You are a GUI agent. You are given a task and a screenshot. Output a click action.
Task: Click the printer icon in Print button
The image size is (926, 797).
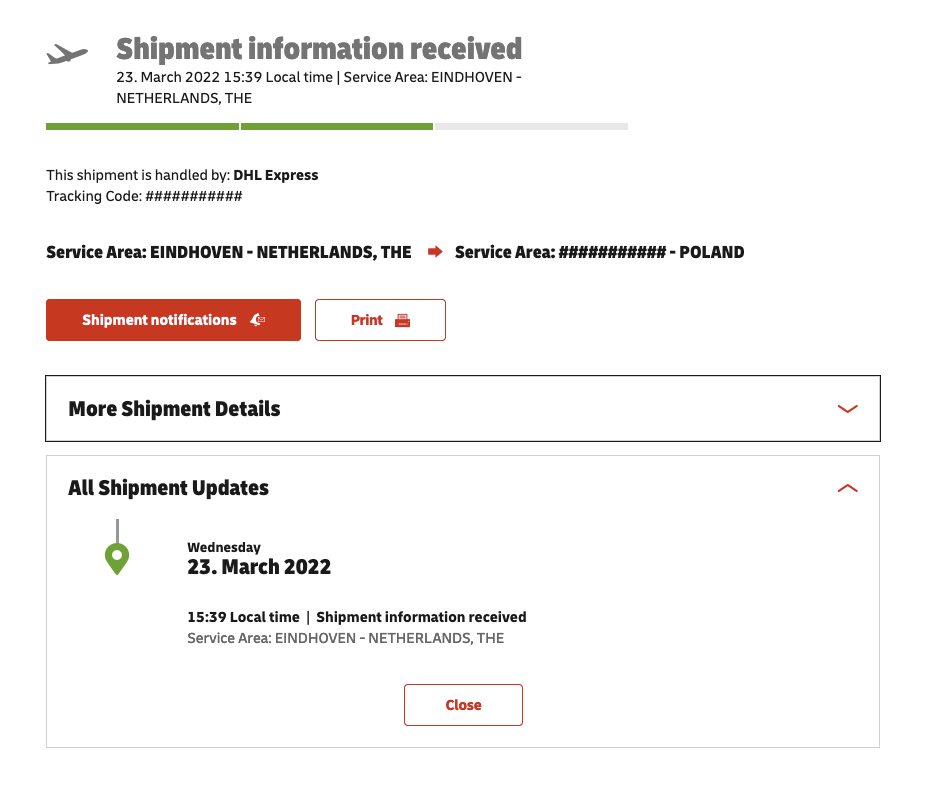(402, 320)
